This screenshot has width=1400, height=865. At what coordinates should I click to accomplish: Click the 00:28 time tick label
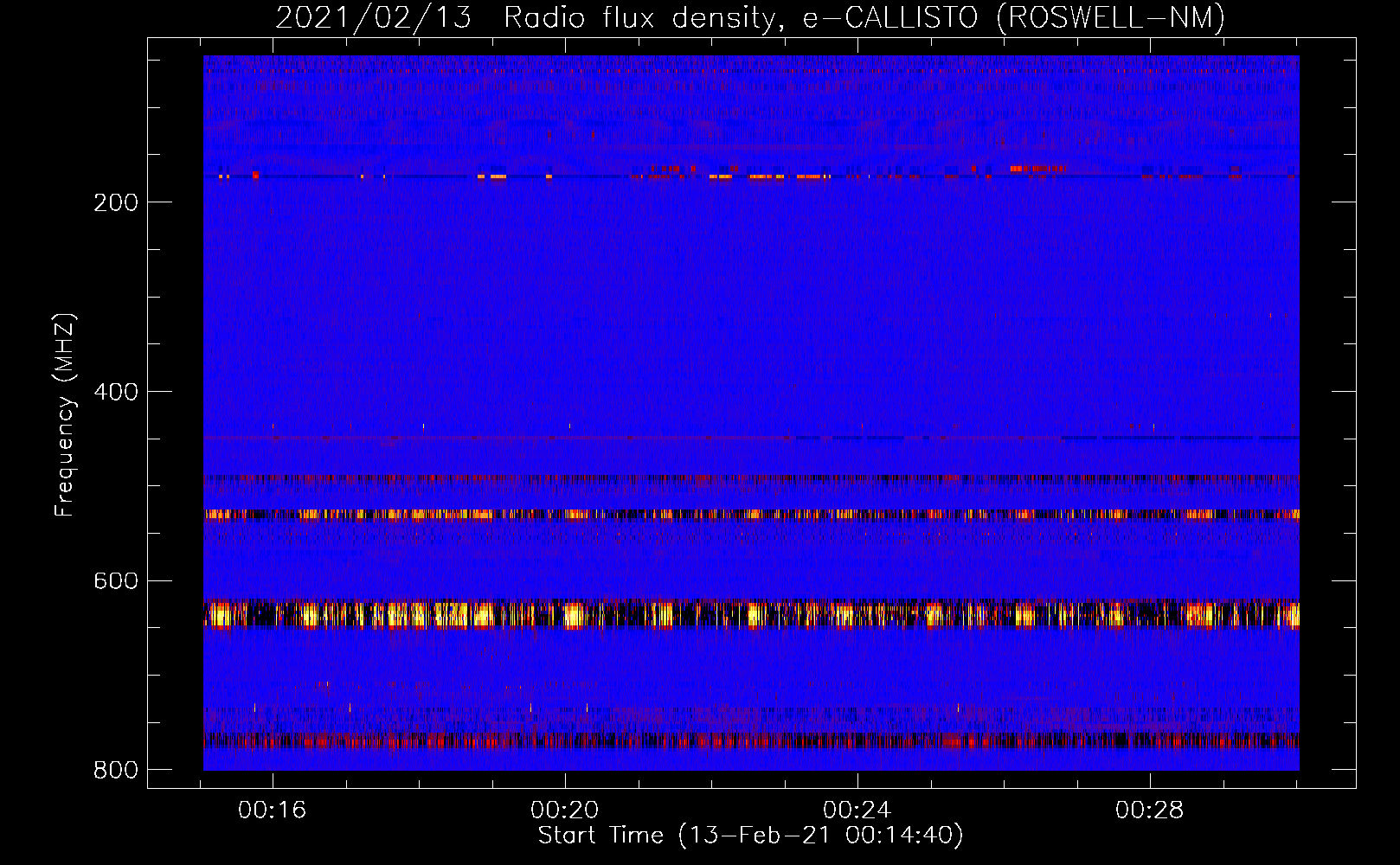click(1150, 811)
